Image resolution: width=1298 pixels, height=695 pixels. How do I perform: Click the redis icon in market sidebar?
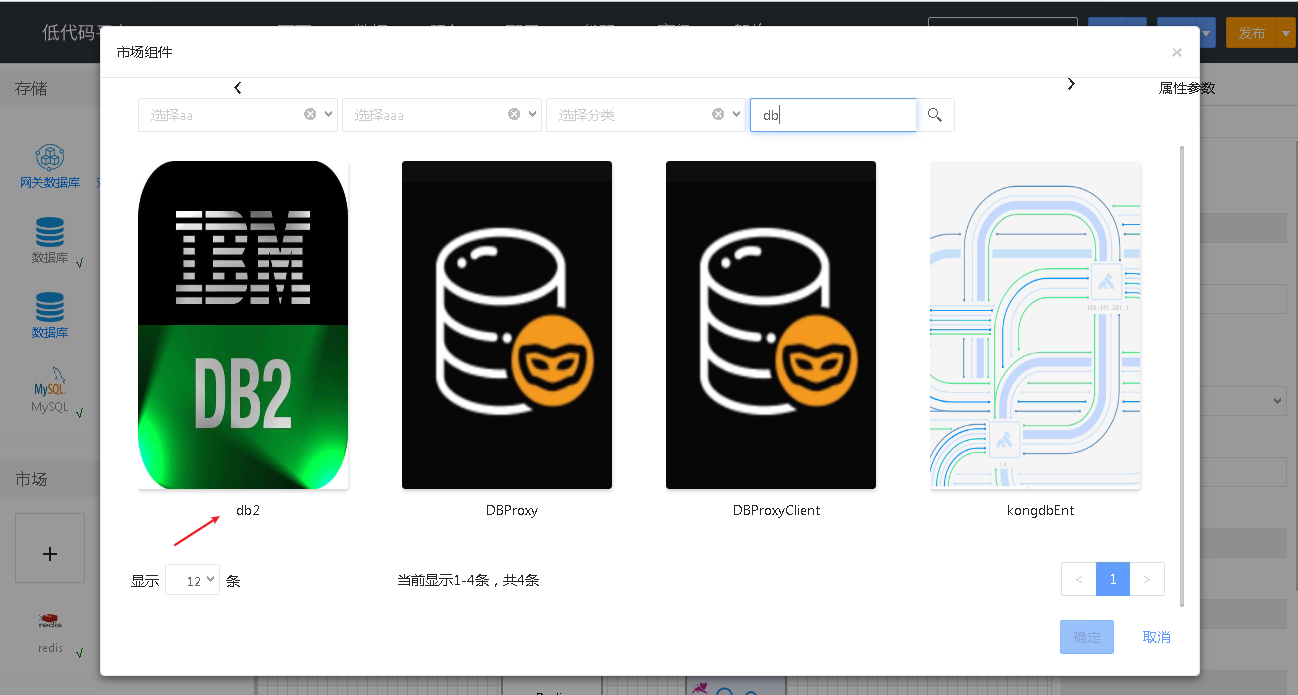click(50, 621)
